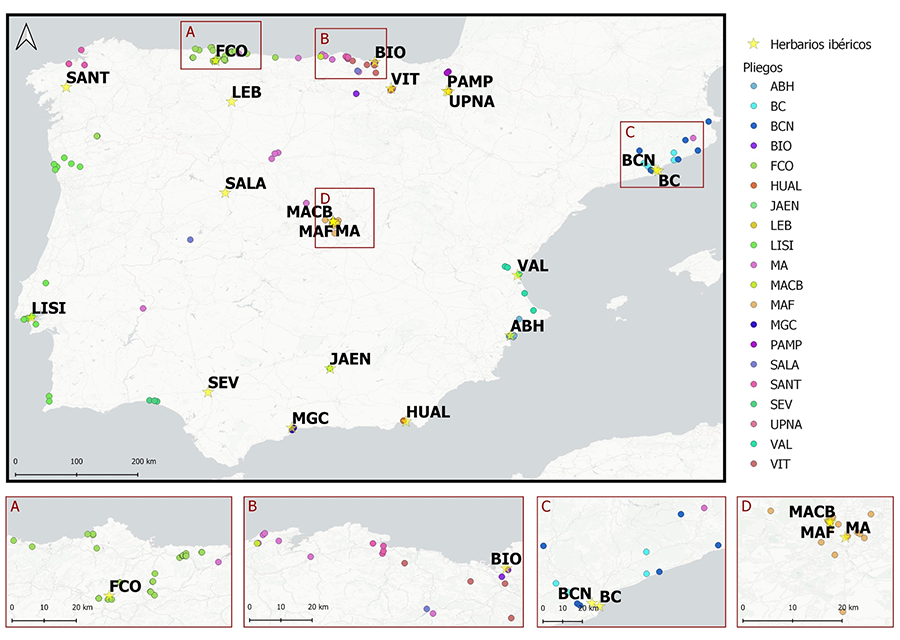
Task: Click red letter C on main map box
Action: point(629,132)
